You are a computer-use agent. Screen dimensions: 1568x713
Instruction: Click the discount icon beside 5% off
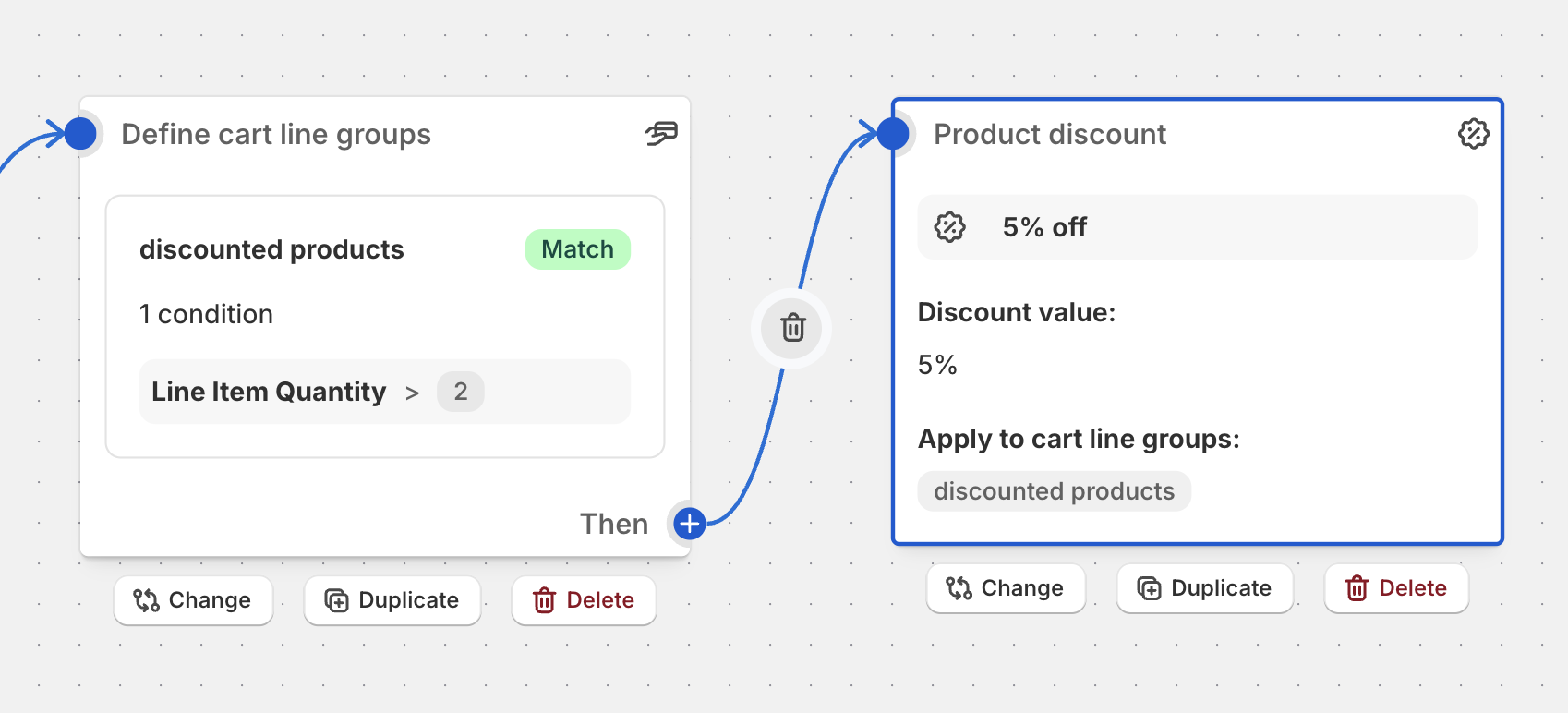pos(949,227)
